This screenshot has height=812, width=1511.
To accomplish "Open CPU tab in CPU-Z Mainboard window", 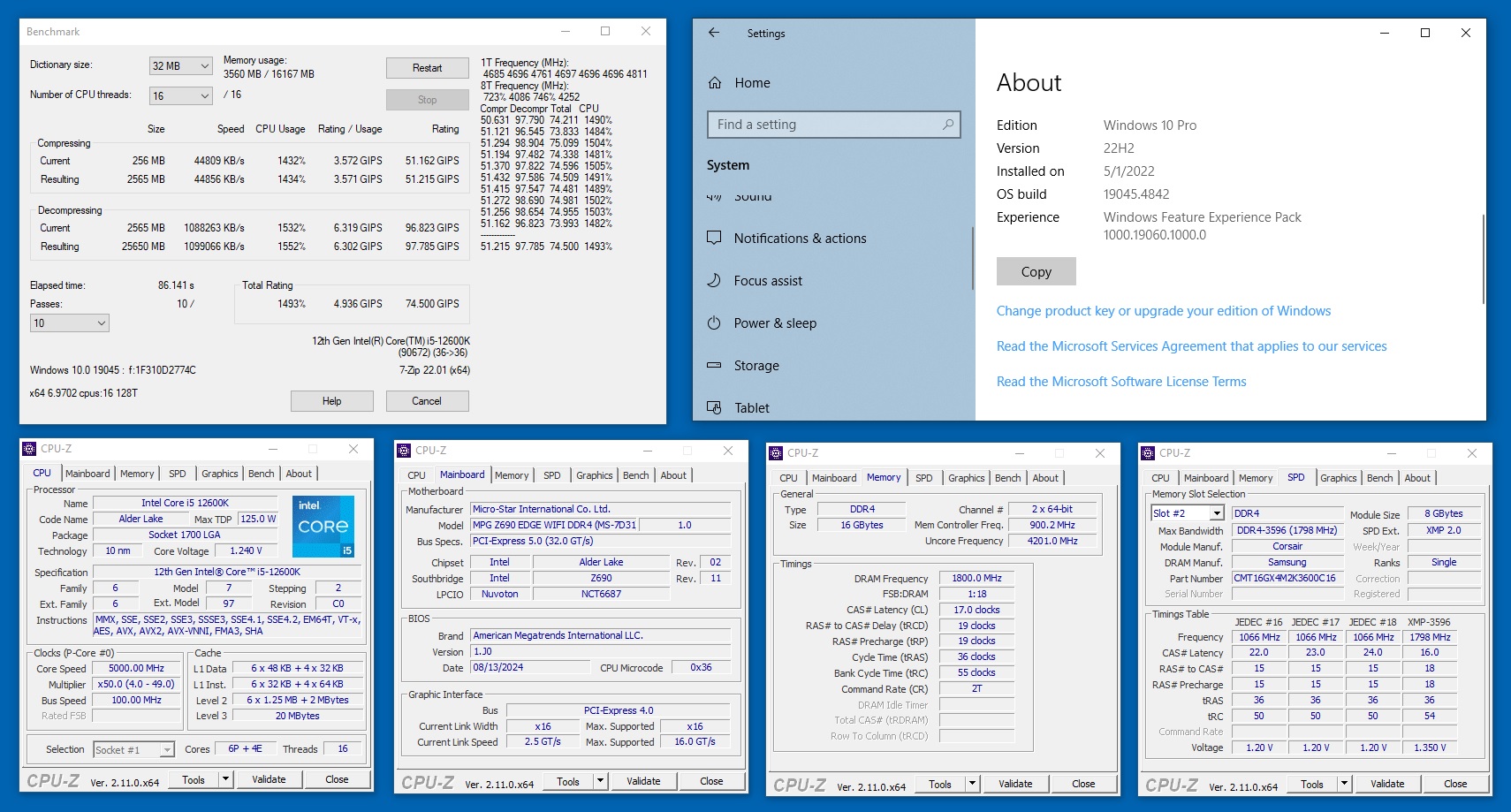I will (416, 475).
